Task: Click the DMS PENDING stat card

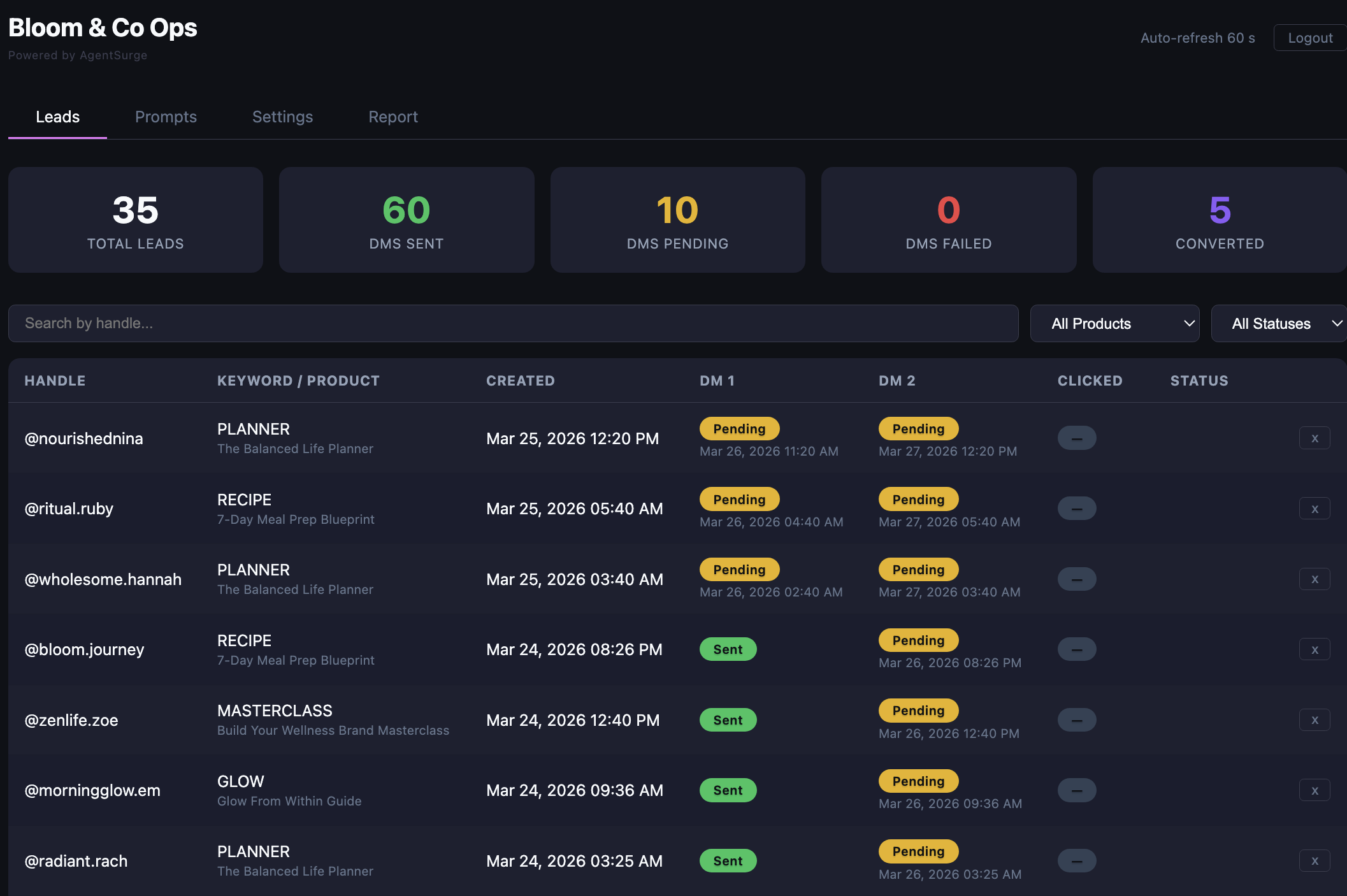Action: click(x=677, y=220)
